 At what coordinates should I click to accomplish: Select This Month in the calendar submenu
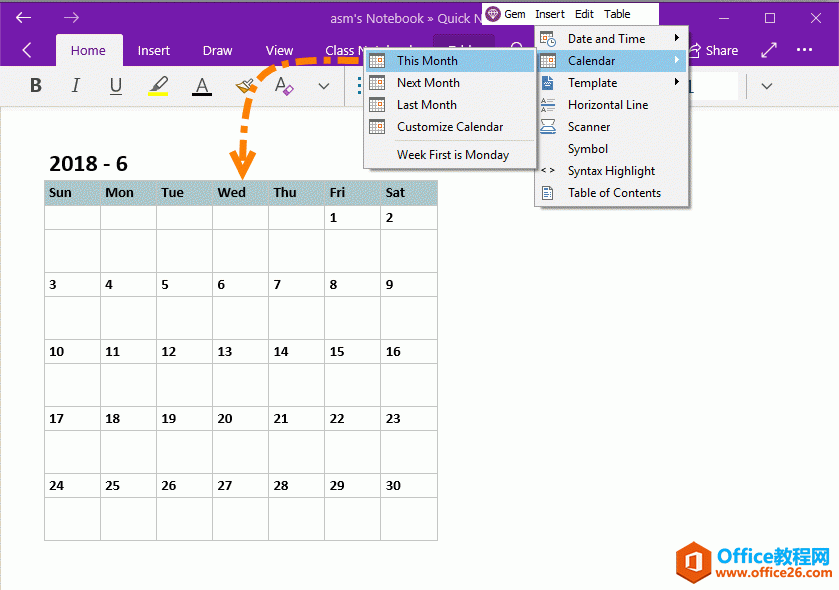(429, 60)
